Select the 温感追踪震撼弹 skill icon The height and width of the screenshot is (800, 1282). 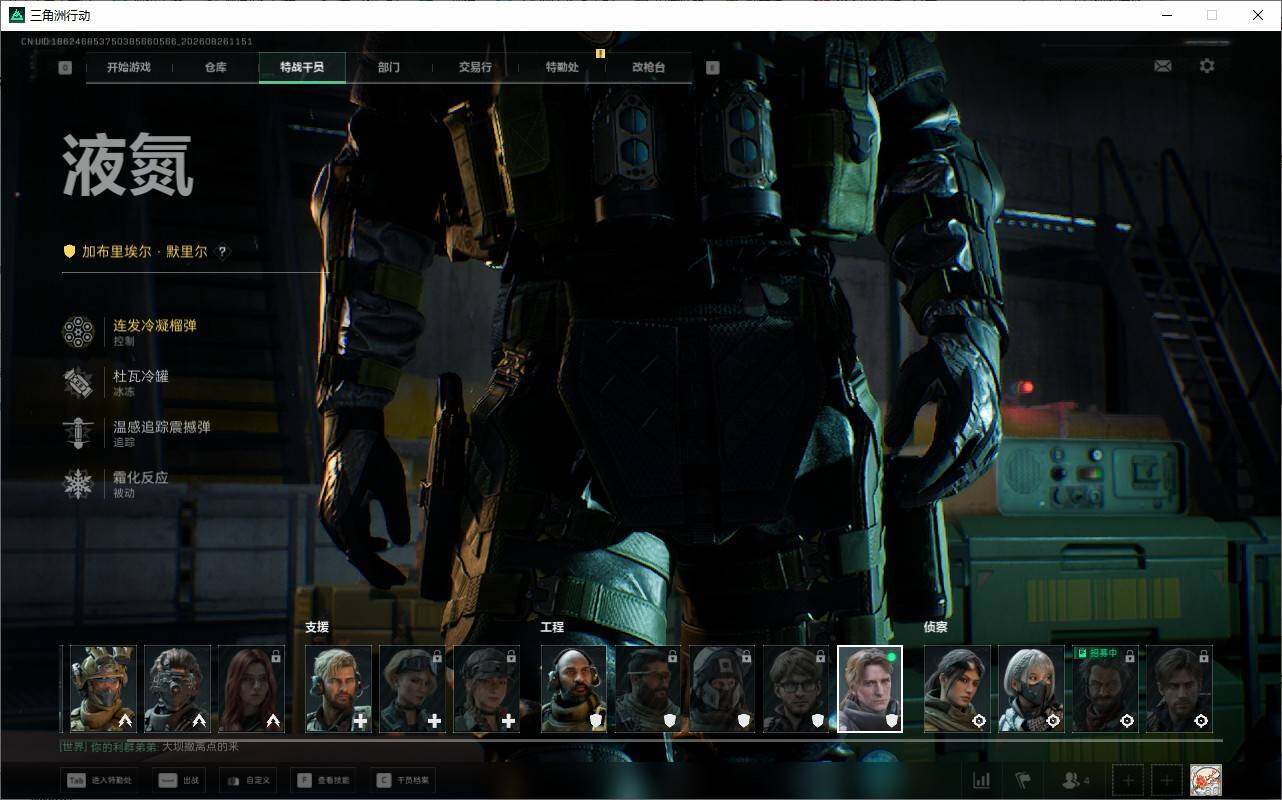tap(78, 433)
